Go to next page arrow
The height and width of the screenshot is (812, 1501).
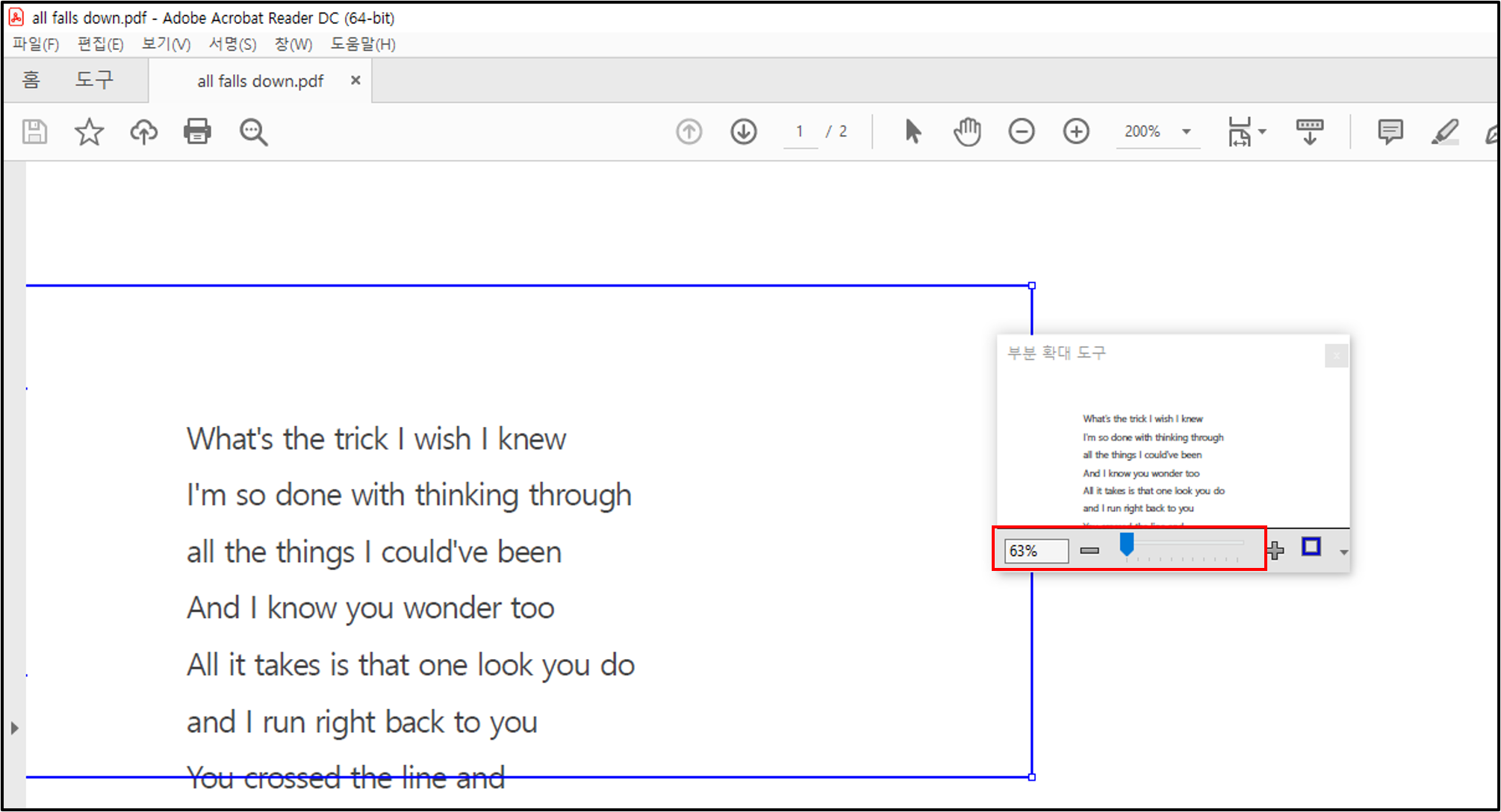tap(743, 132)
